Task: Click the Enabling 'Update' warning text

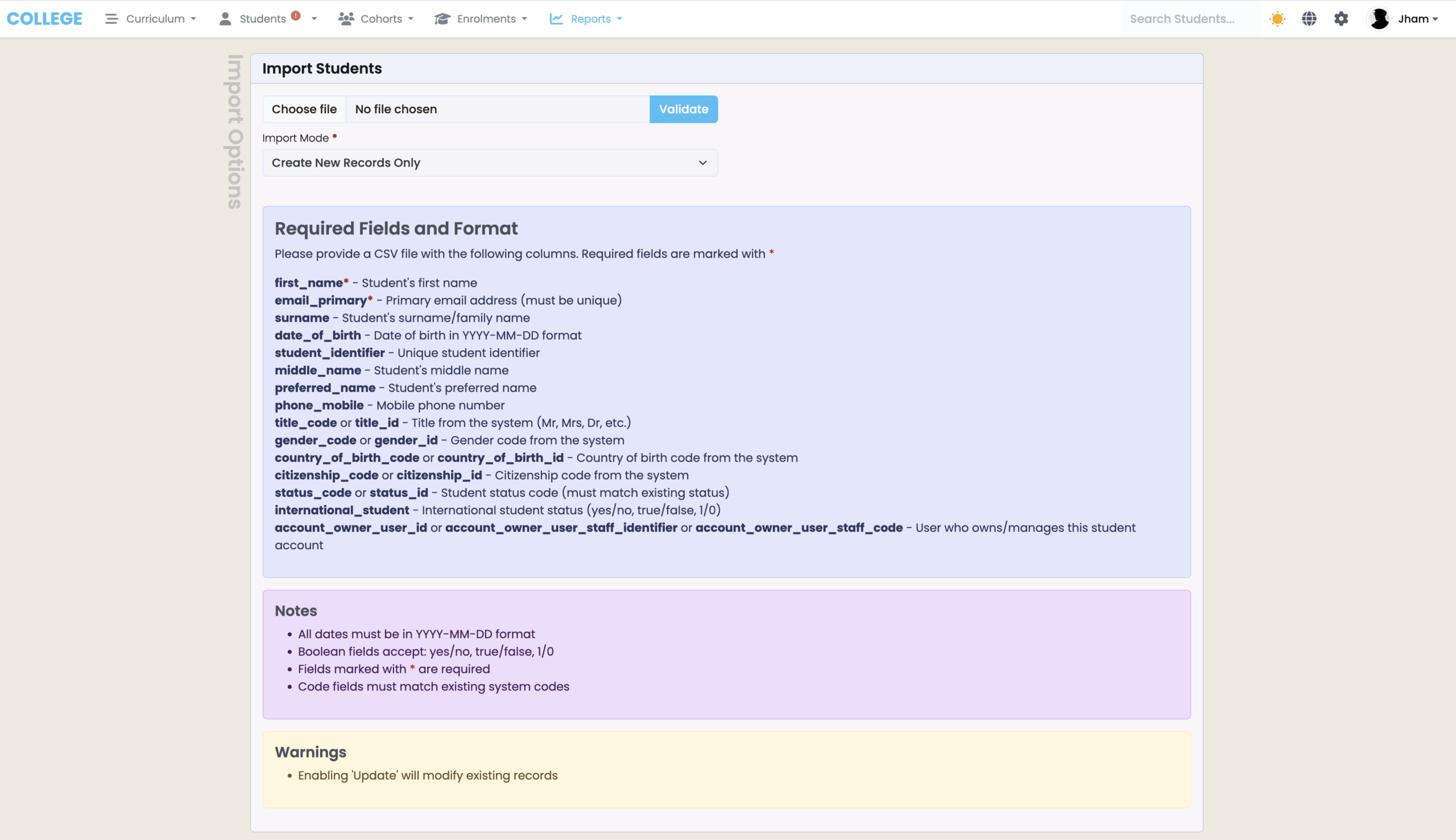Action: (x=428, y=775)
